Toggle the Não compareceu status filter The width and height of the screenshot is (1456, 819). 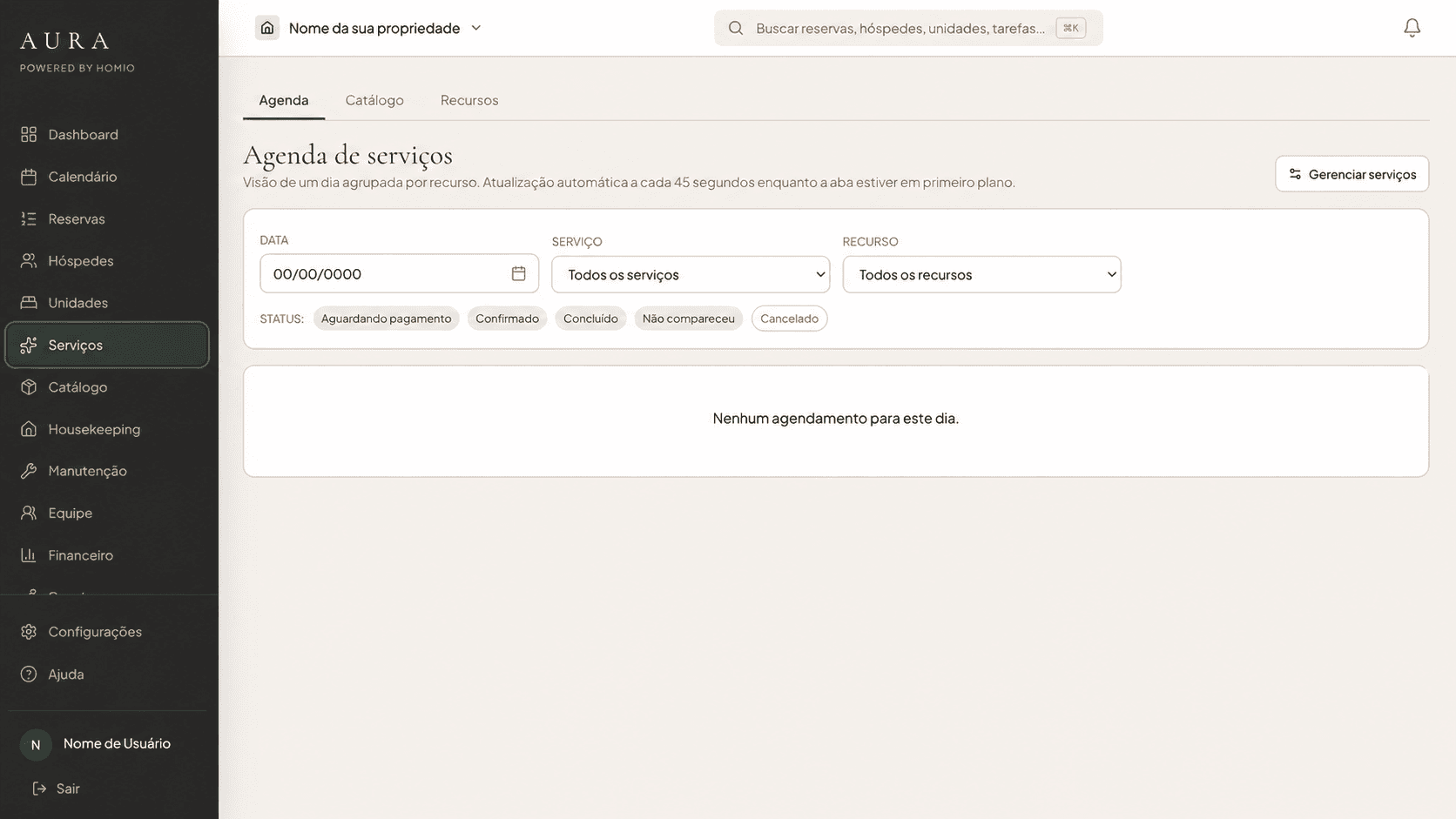click(x=688, y=319)
